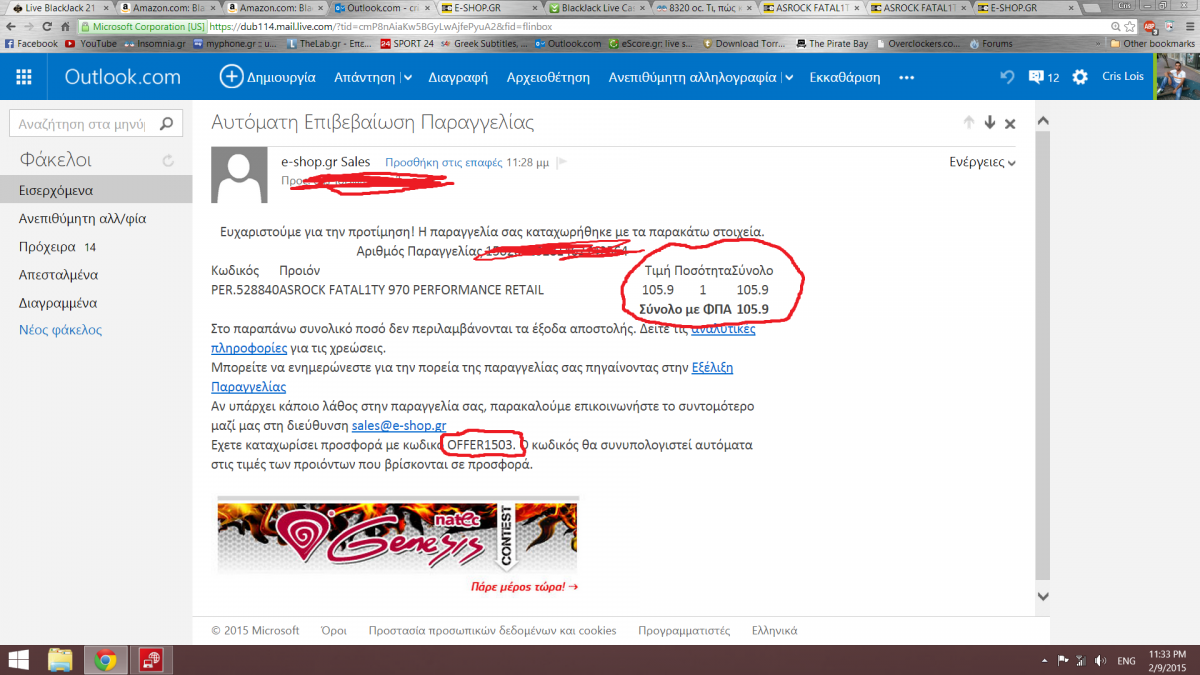Click the Δημιουργία plus icon
This screenshot has width=1200, height=675.
pyautogui.click(x=231, y=77)
